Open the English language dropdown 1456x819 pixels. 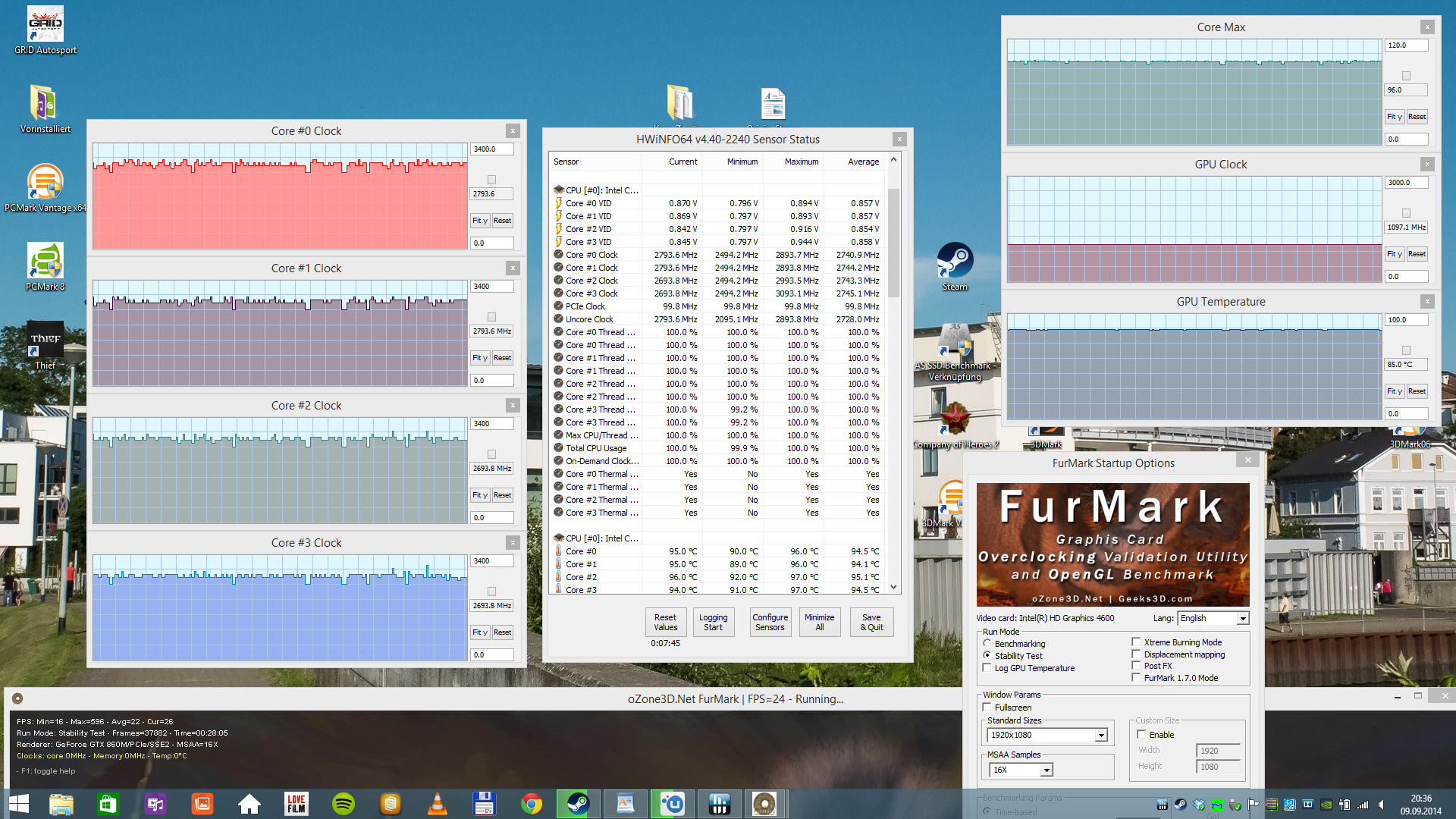1242,618
